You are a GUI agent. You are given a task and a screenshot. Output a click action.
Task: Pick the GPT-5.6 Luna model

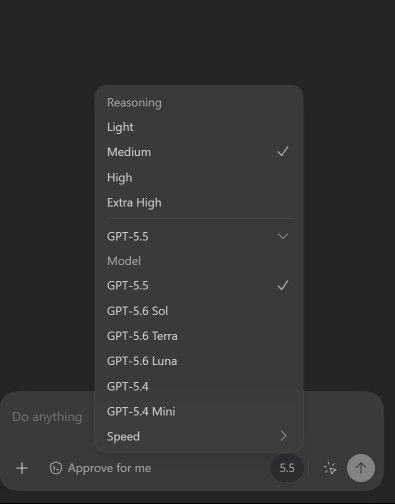click(199, 361)
